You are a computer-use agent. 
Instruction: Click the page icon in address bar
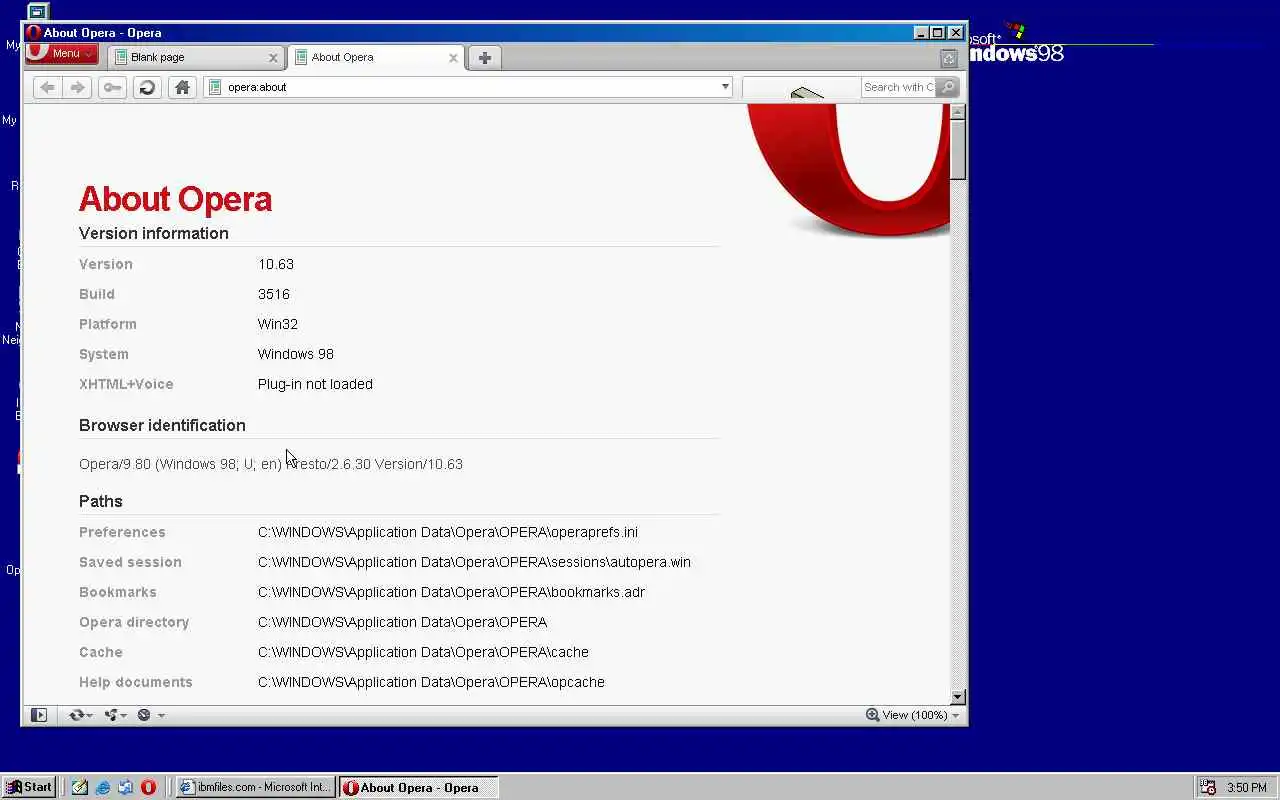pos(214,87)
